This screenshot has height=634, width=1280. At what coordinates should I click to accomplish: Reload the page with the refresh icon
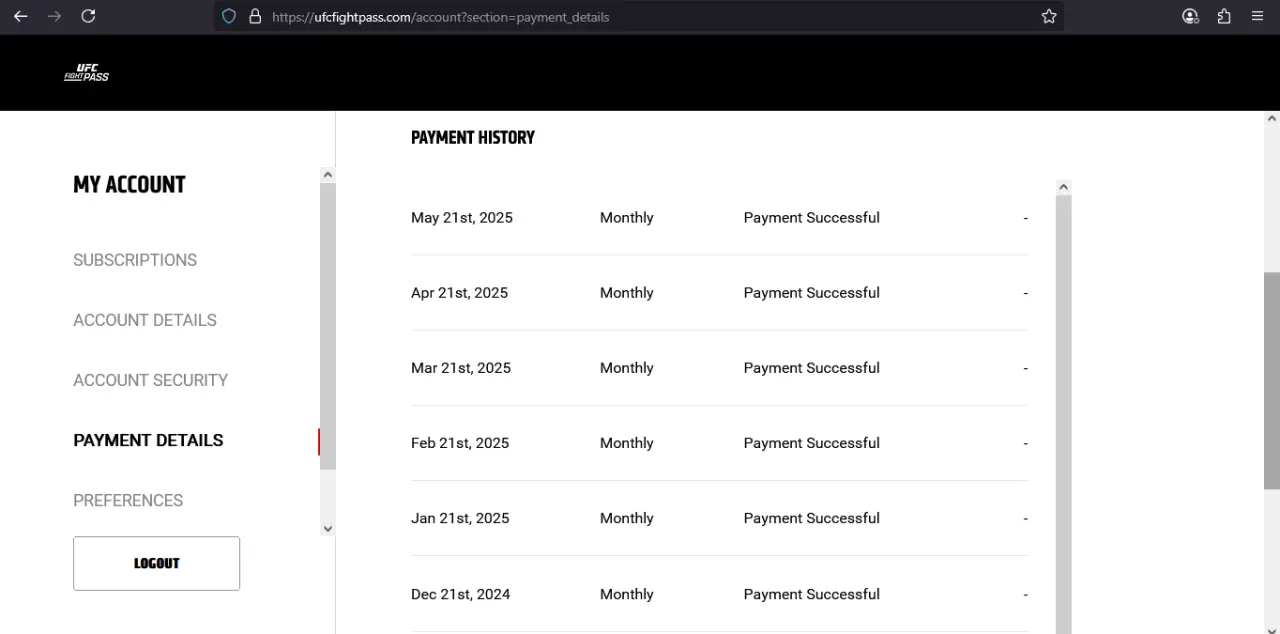88,16
